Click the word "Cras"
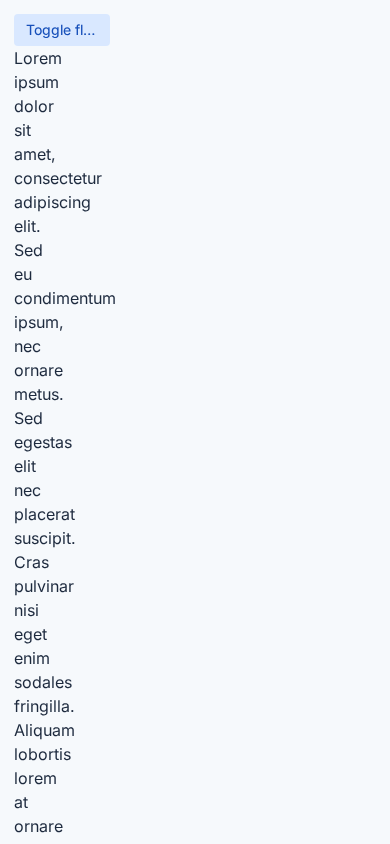 [31, 562]
